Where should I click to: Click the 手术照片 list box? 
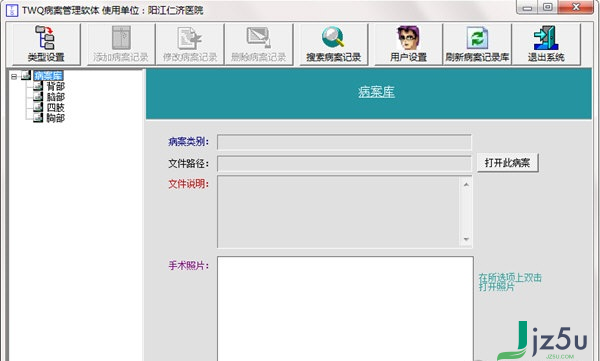(345, 309)
